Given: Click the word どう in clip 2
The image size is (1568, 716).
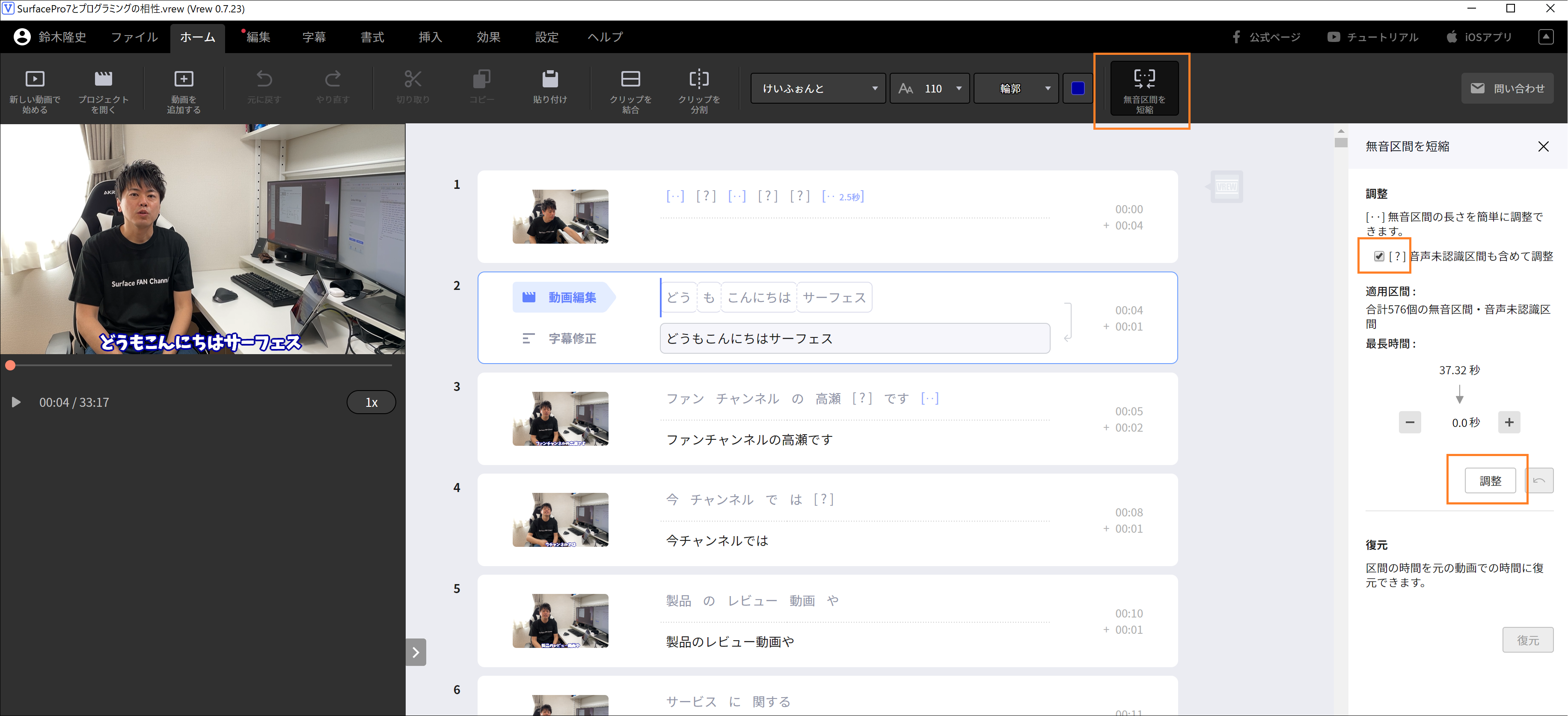Looking at the screenshot, I should point(679,298).
